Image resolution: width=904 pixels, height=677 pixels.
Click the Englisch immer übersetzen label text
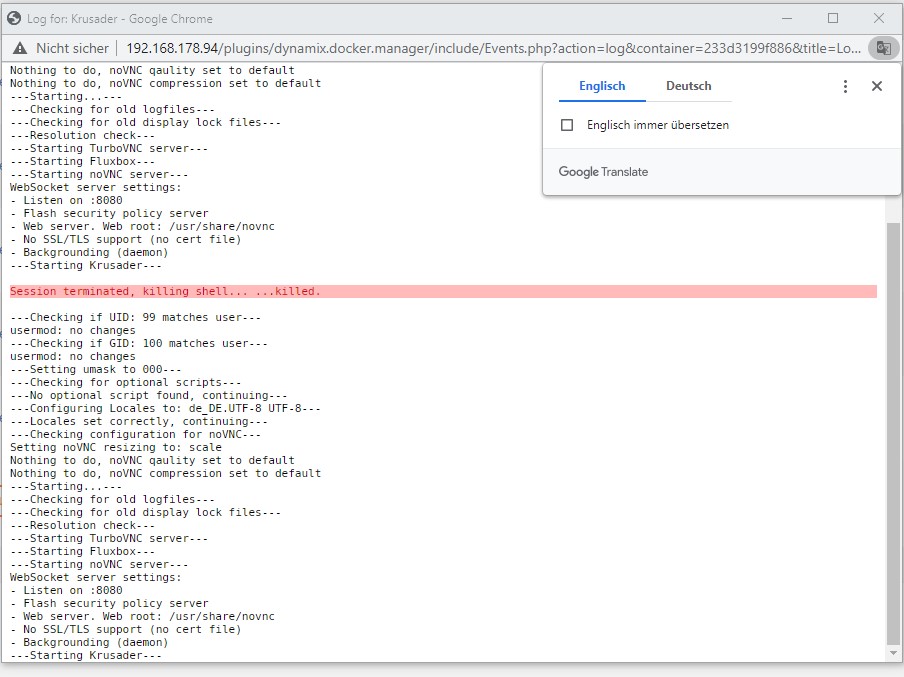[658, 125]
